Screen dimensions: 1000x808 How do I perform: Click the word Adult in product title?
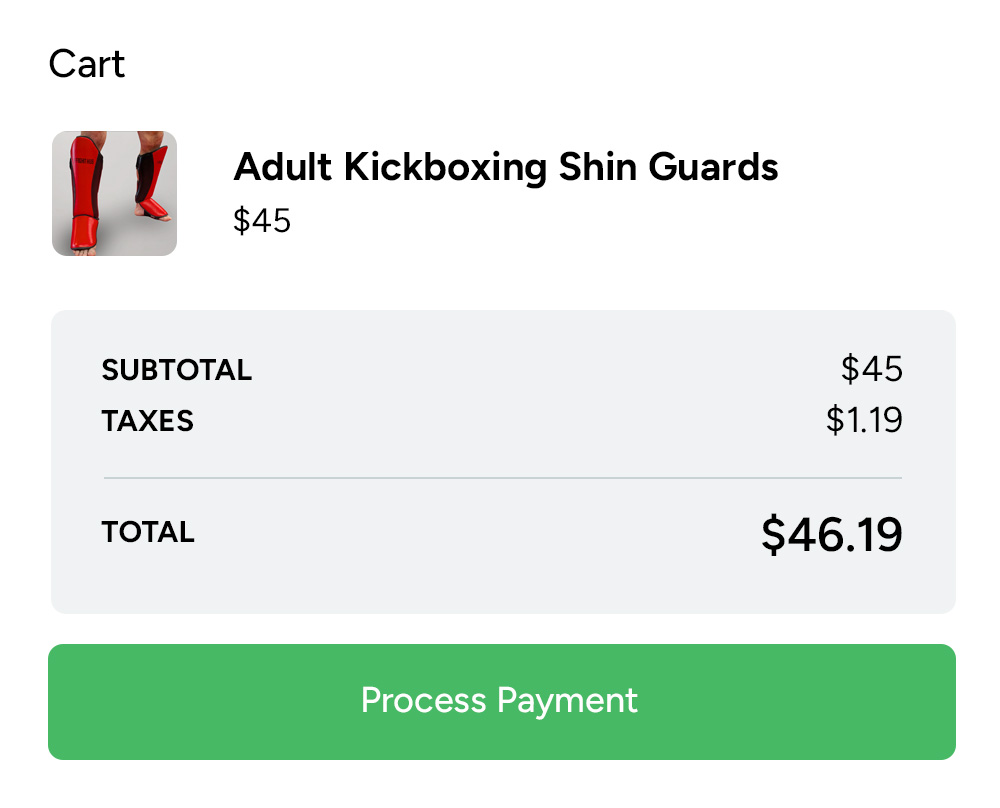click(283, 167)
